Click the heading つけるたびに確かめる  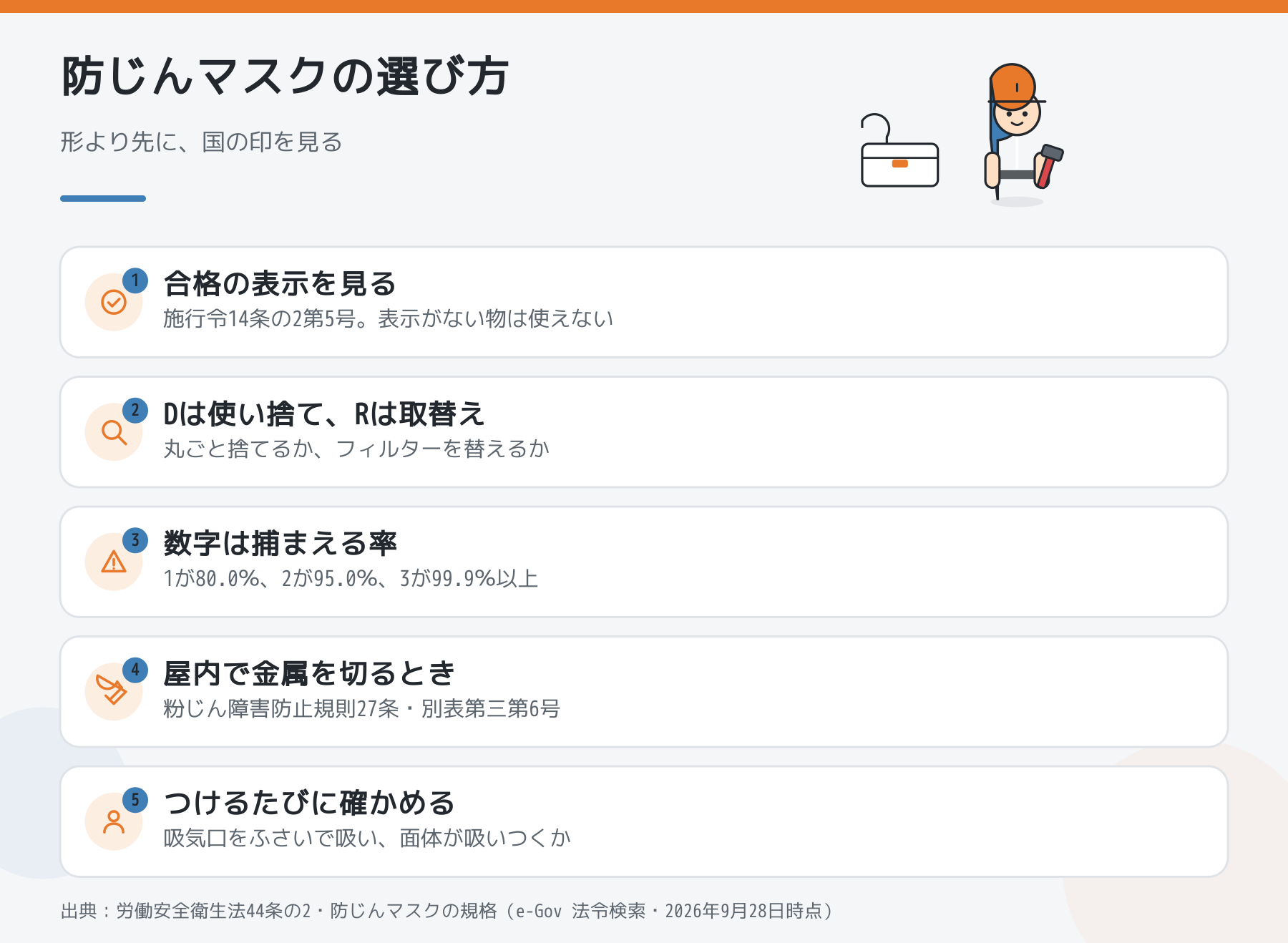[x=309, y=803]
